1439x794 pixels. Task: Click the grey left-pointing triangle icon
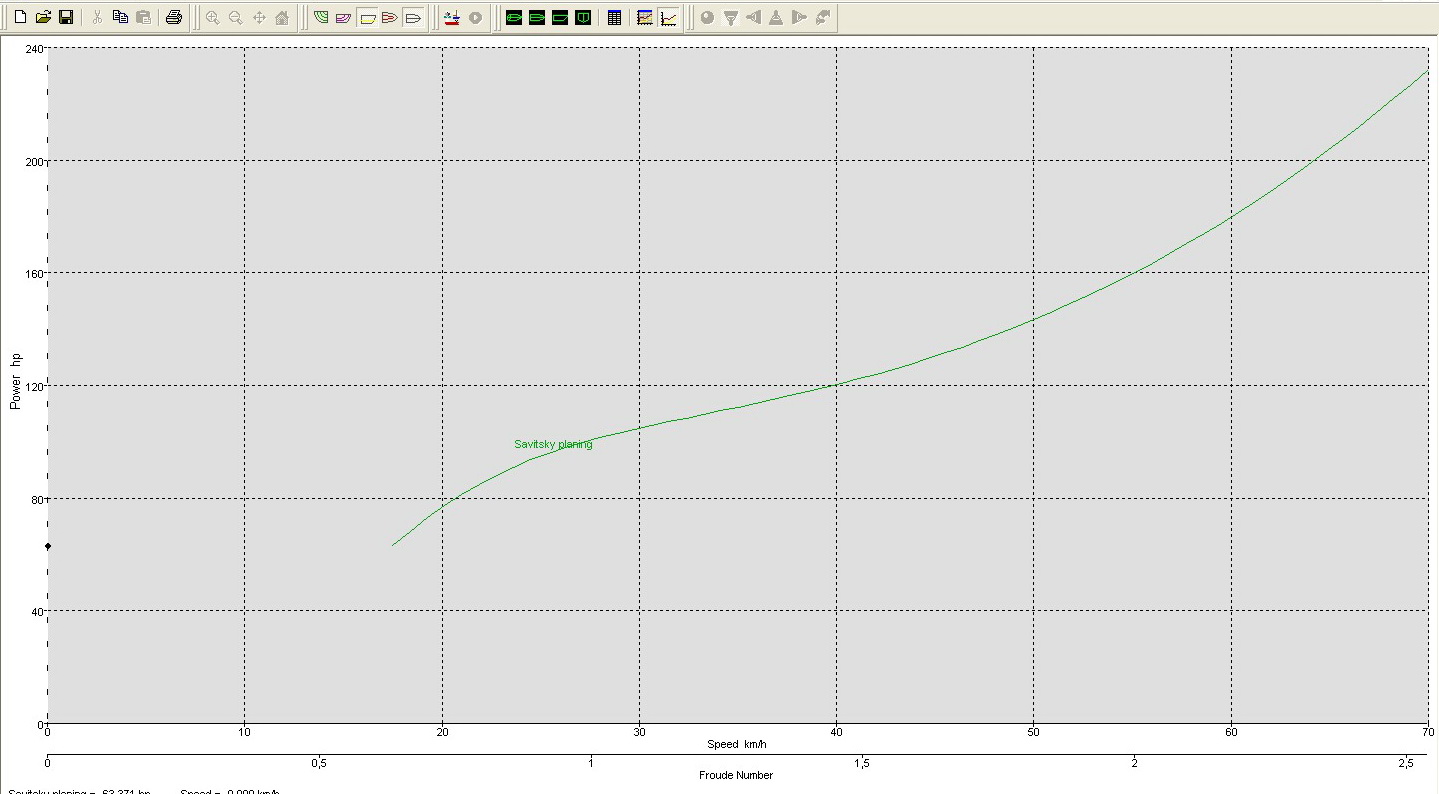[x=753, y=17]
